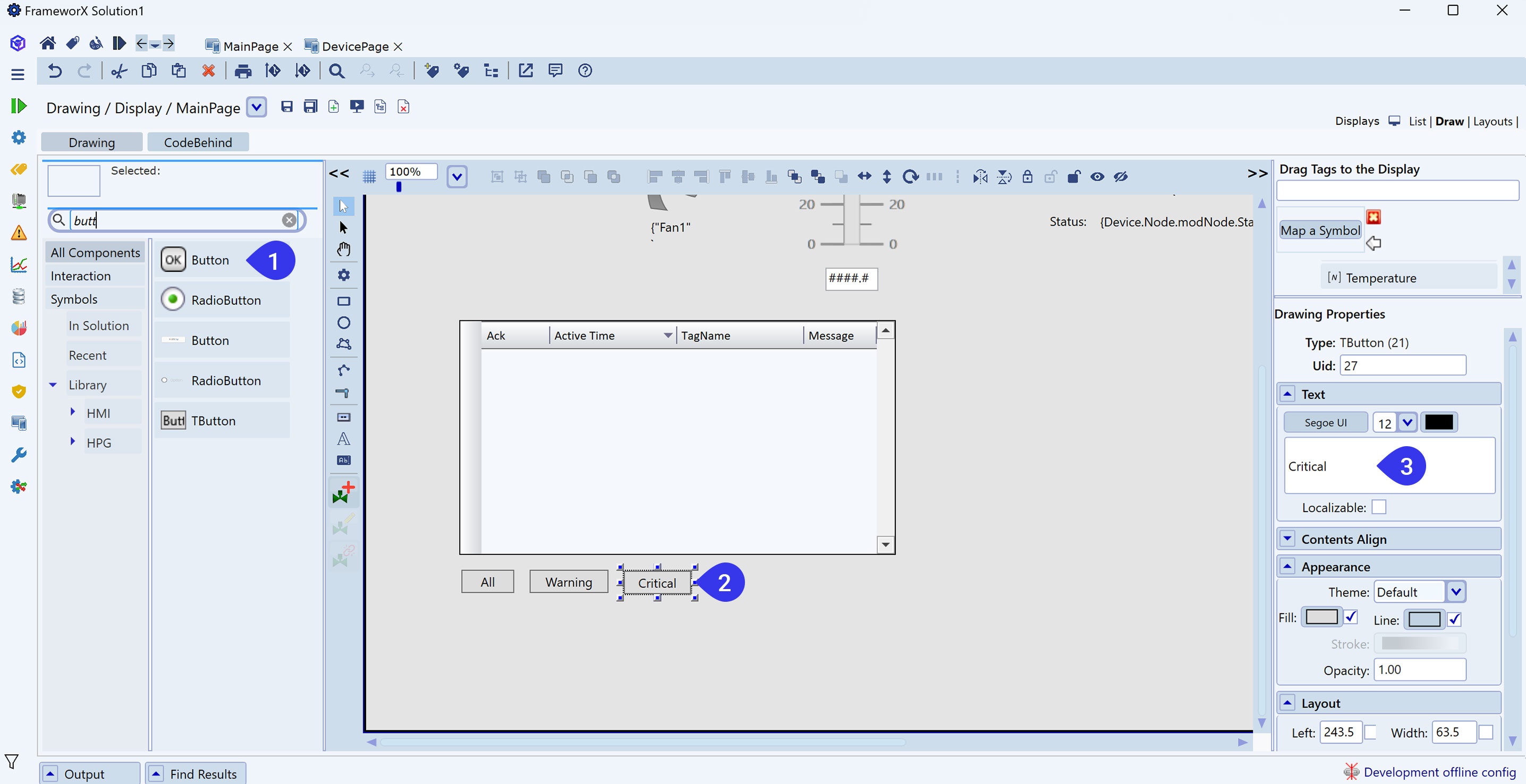Select the Ellipse drawing tool

(344, 323)
